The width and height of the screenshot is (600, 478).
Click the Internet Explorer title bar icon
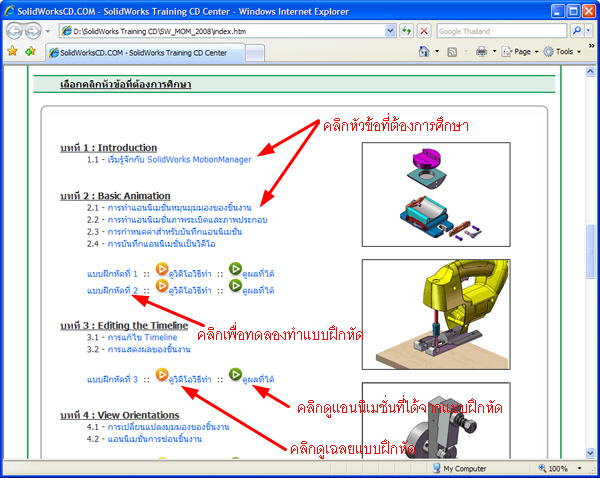click(x=9, y=11)
